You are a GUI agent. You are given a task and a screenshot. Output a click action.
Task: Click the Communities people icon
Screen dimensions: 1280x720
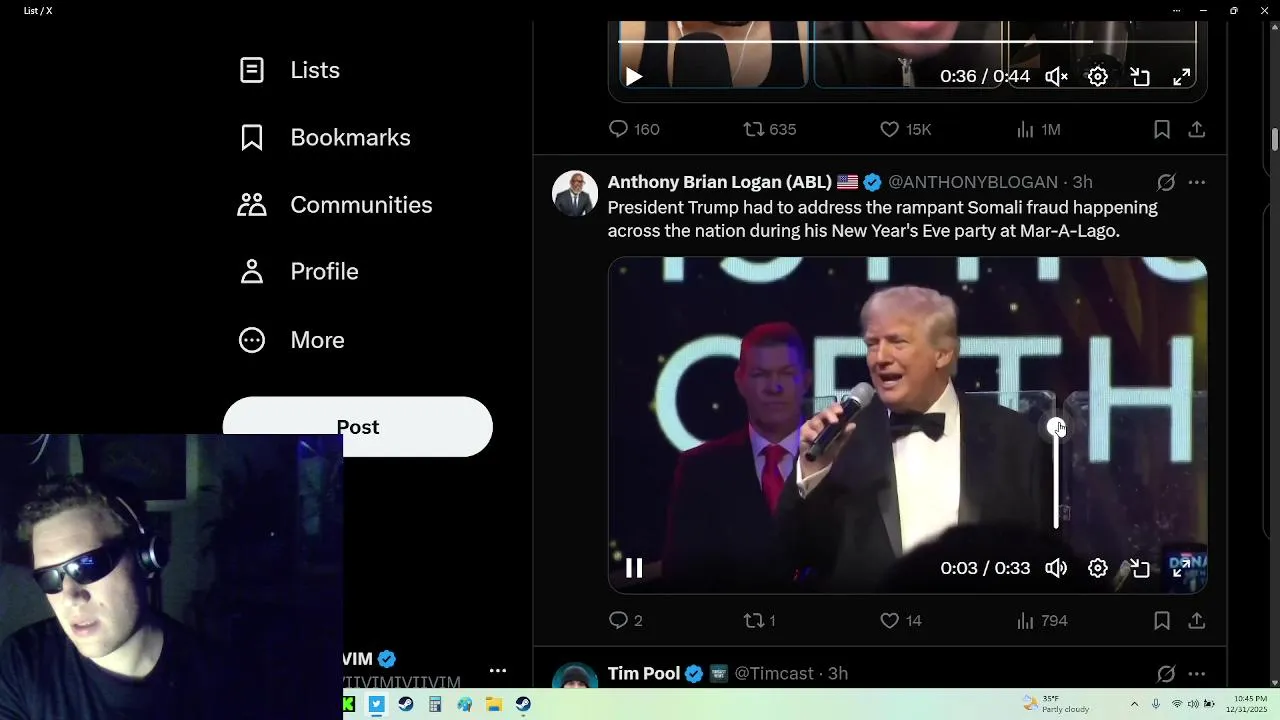[x=252, y=205]
